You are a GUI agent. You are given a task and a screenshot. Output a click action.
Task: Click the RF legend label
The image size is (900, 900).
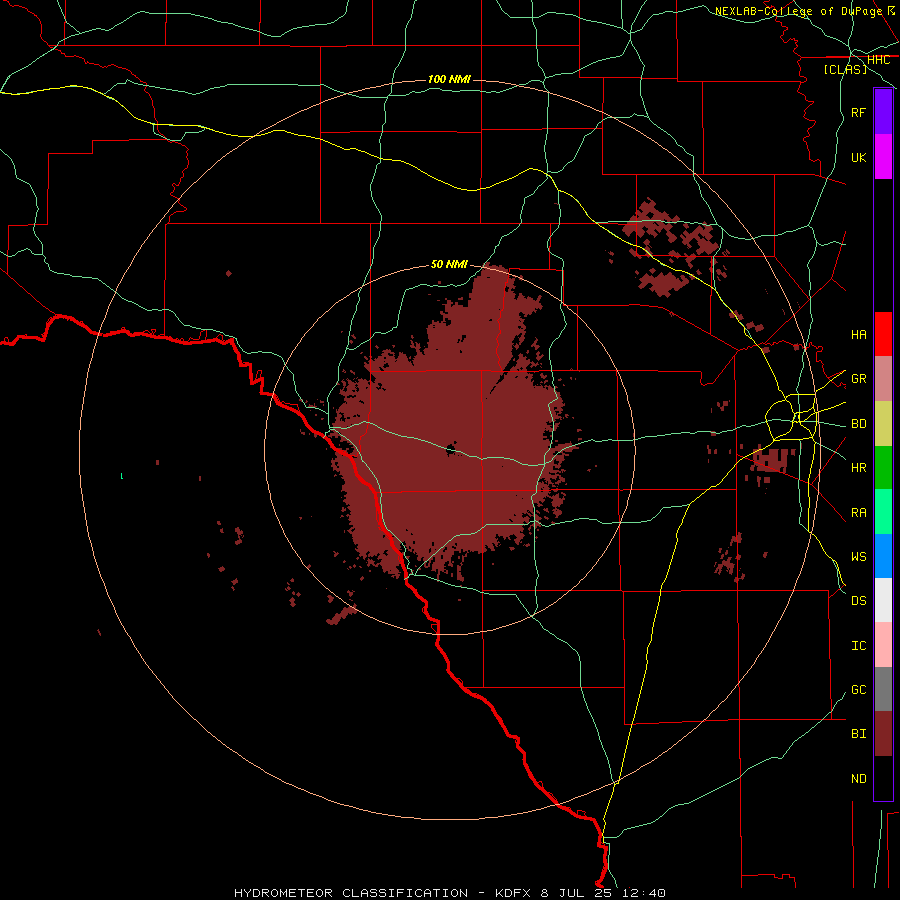[858, 113]
